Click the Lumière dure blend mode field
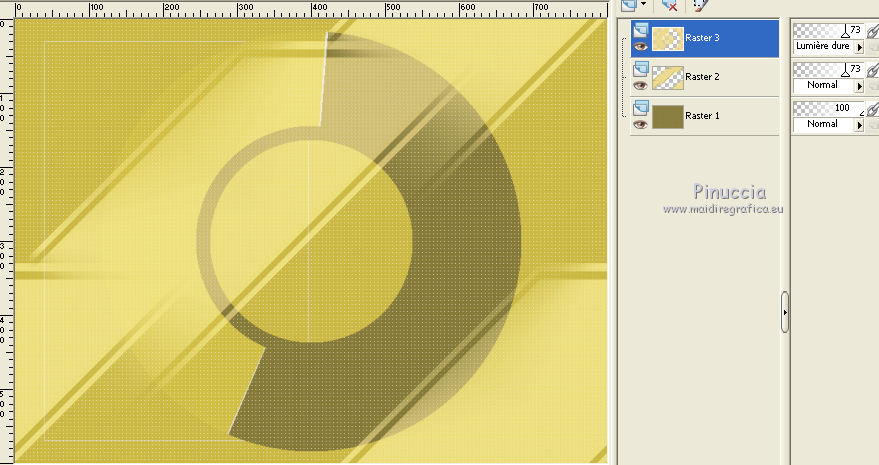879x465 pixels. point(824,47)
